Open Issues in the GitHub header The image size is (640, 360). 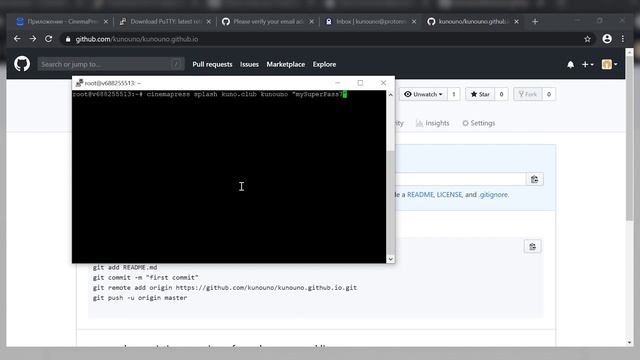pyautogui.click(x=249, y=64)
